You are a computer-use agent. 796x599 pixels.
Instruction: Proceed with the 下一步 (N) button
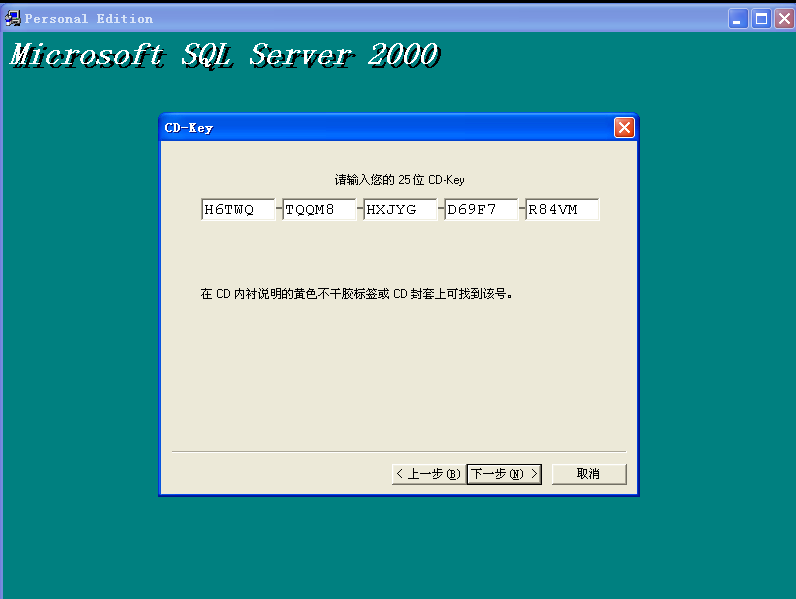tap(504, 474)
